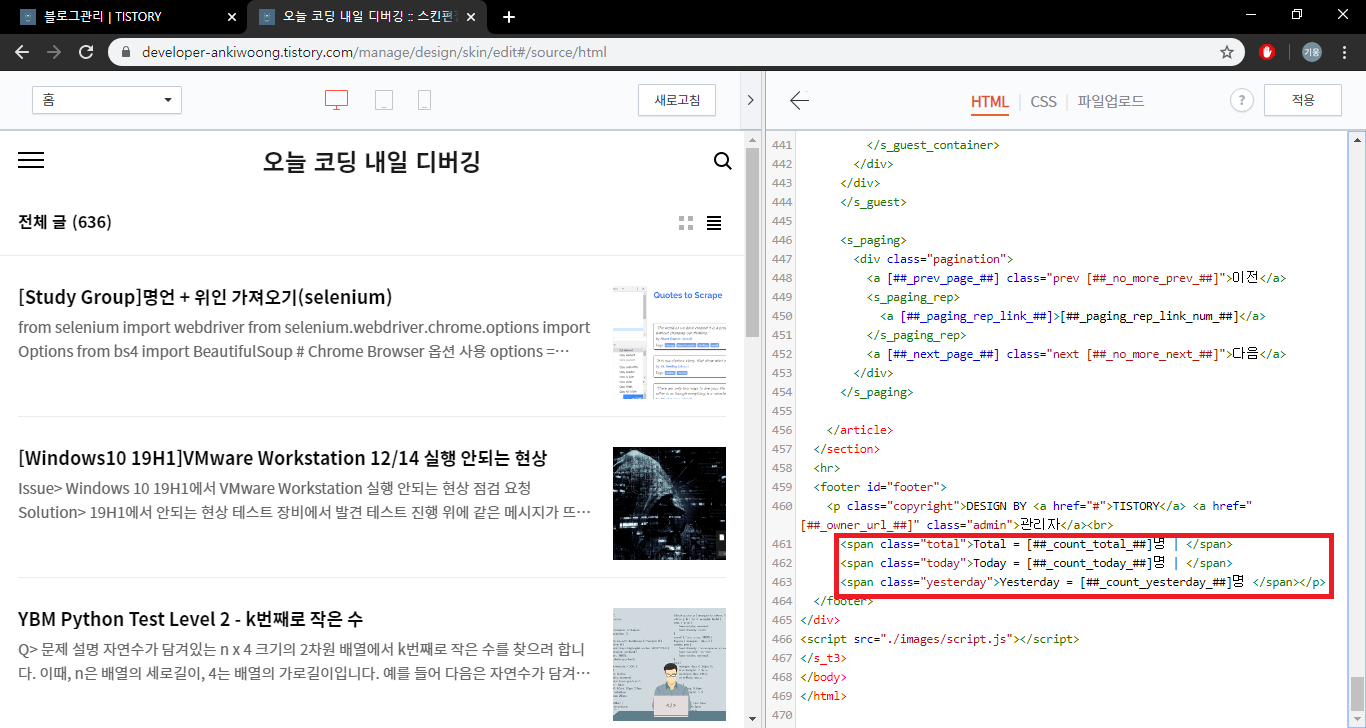Select the tablet preview icon

coord(384,100)
